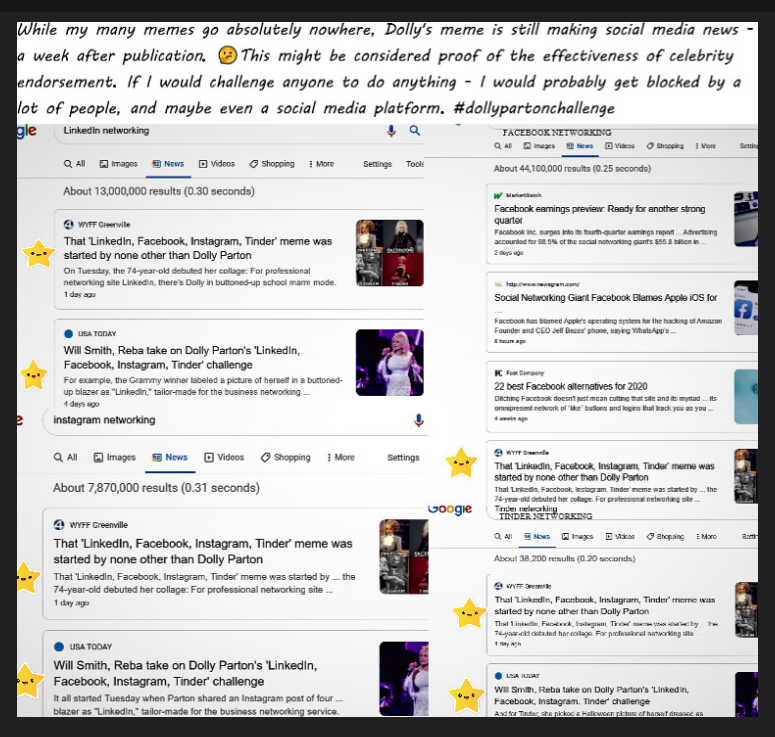Select News tab in Facebook networking results
Image resolution: width=775 pixels, height=737 pixels.
(x=580, y=146)
